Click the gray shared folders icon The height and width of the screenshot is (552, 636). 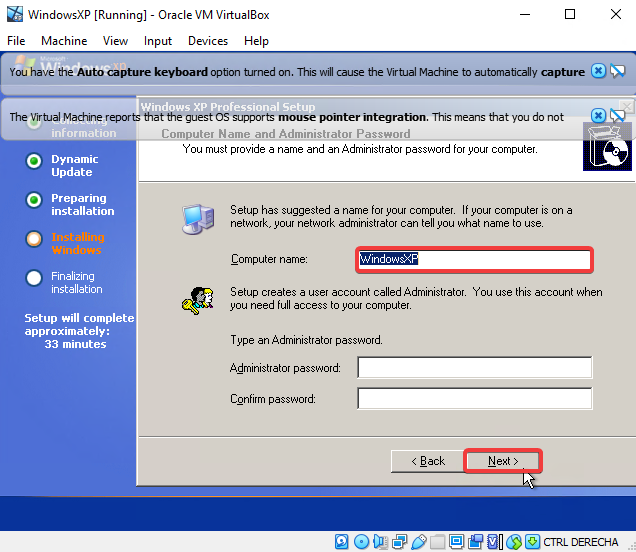[438, 541]
